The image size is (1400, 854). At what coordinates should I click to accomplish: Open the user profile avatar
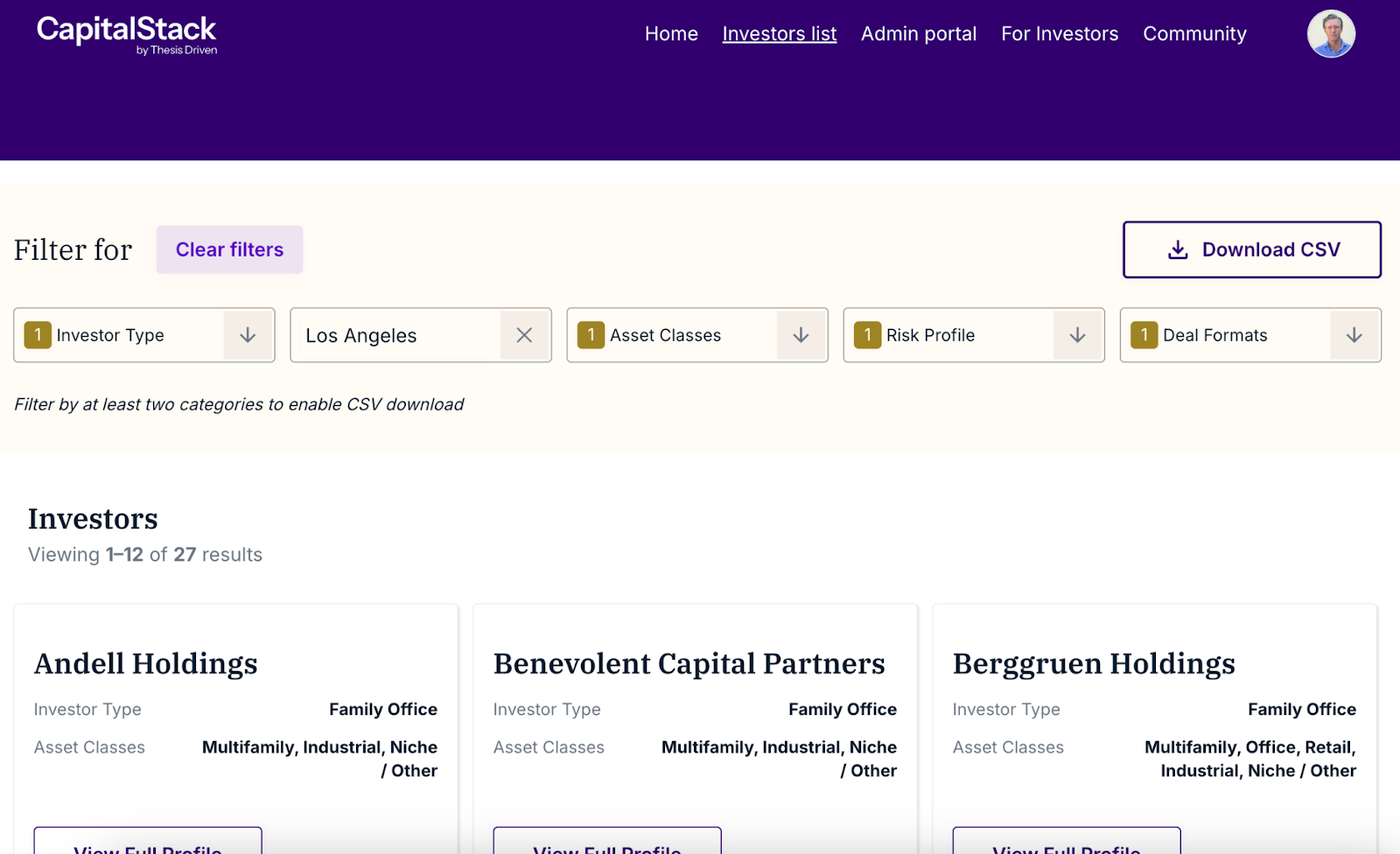click(1331, 34)
